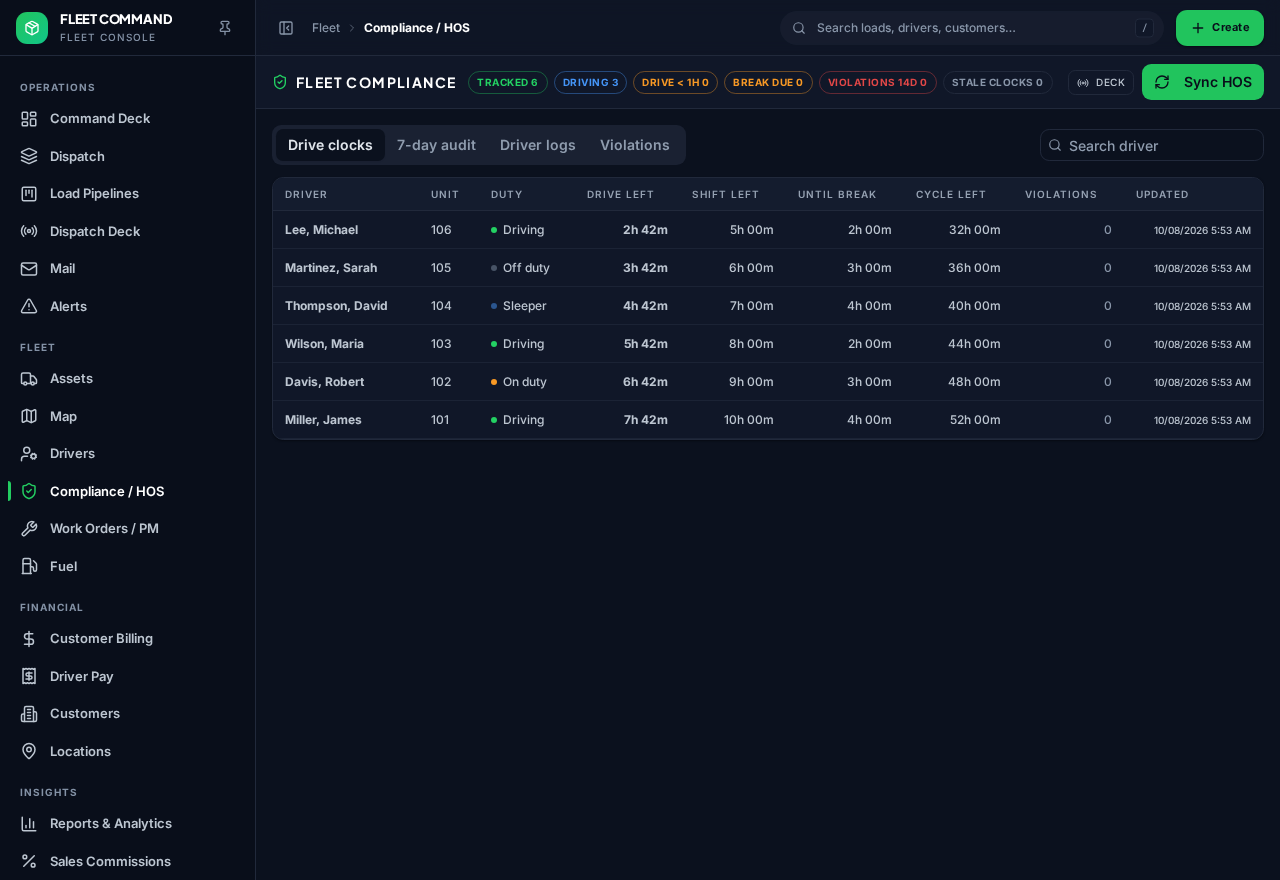This screenshot has width=1280, height=880.
Task: Open Dispatch Deck page
Action: [128, 231]
